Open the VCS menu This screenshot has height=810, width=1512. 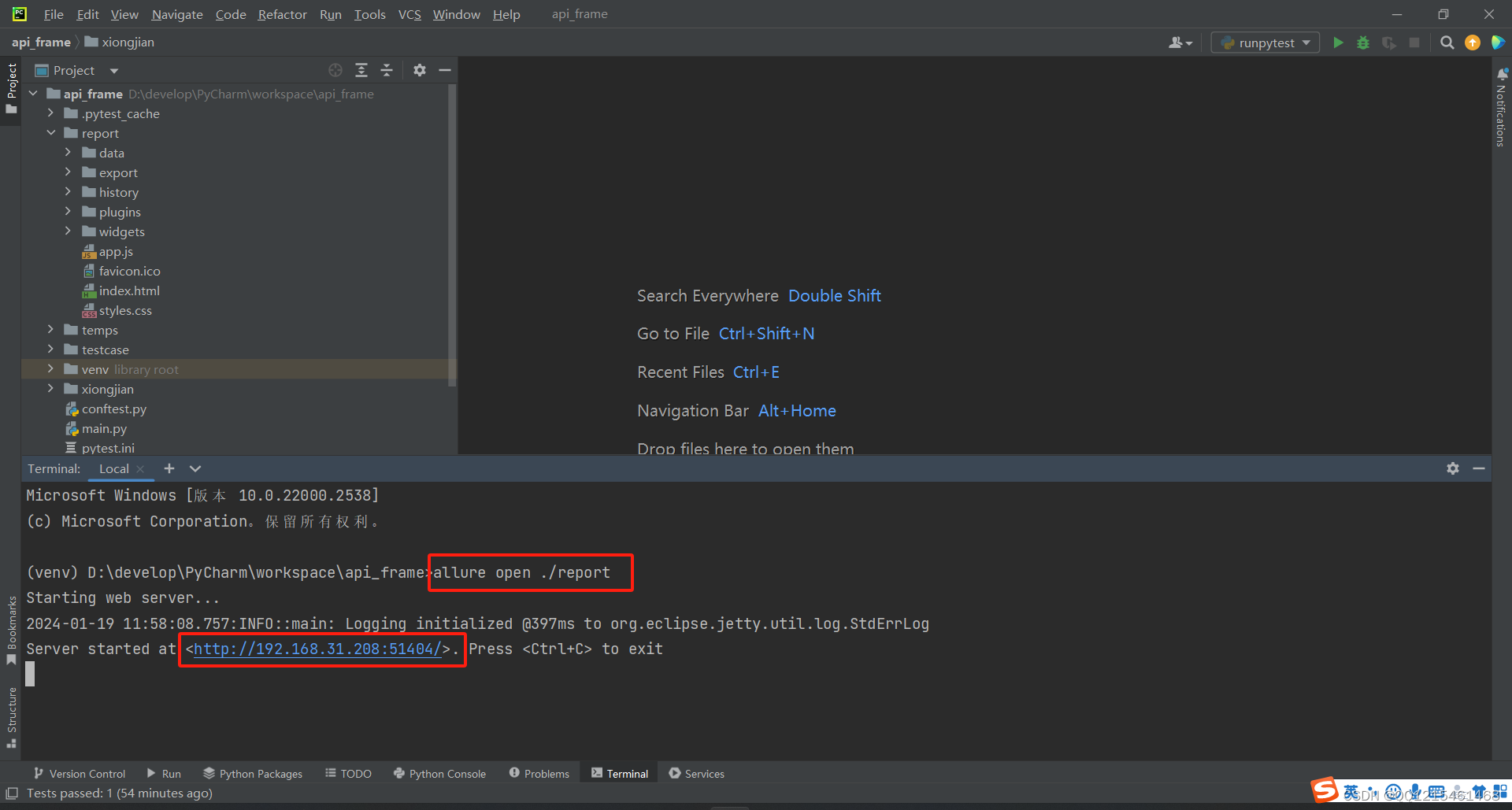click(409, 14)
